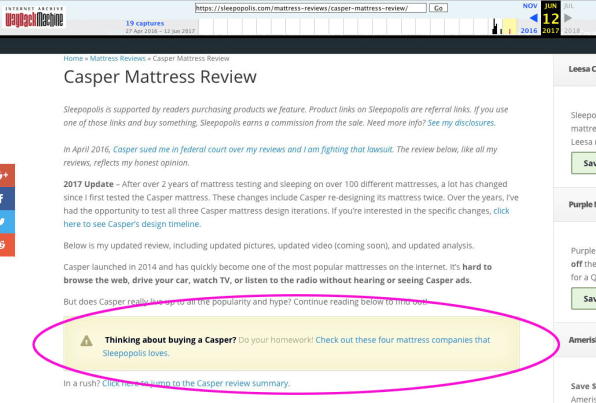Share on Facebook sidebar icon
Screen dimensions: 596x403
pyautogui.click(x=6, y=198)
